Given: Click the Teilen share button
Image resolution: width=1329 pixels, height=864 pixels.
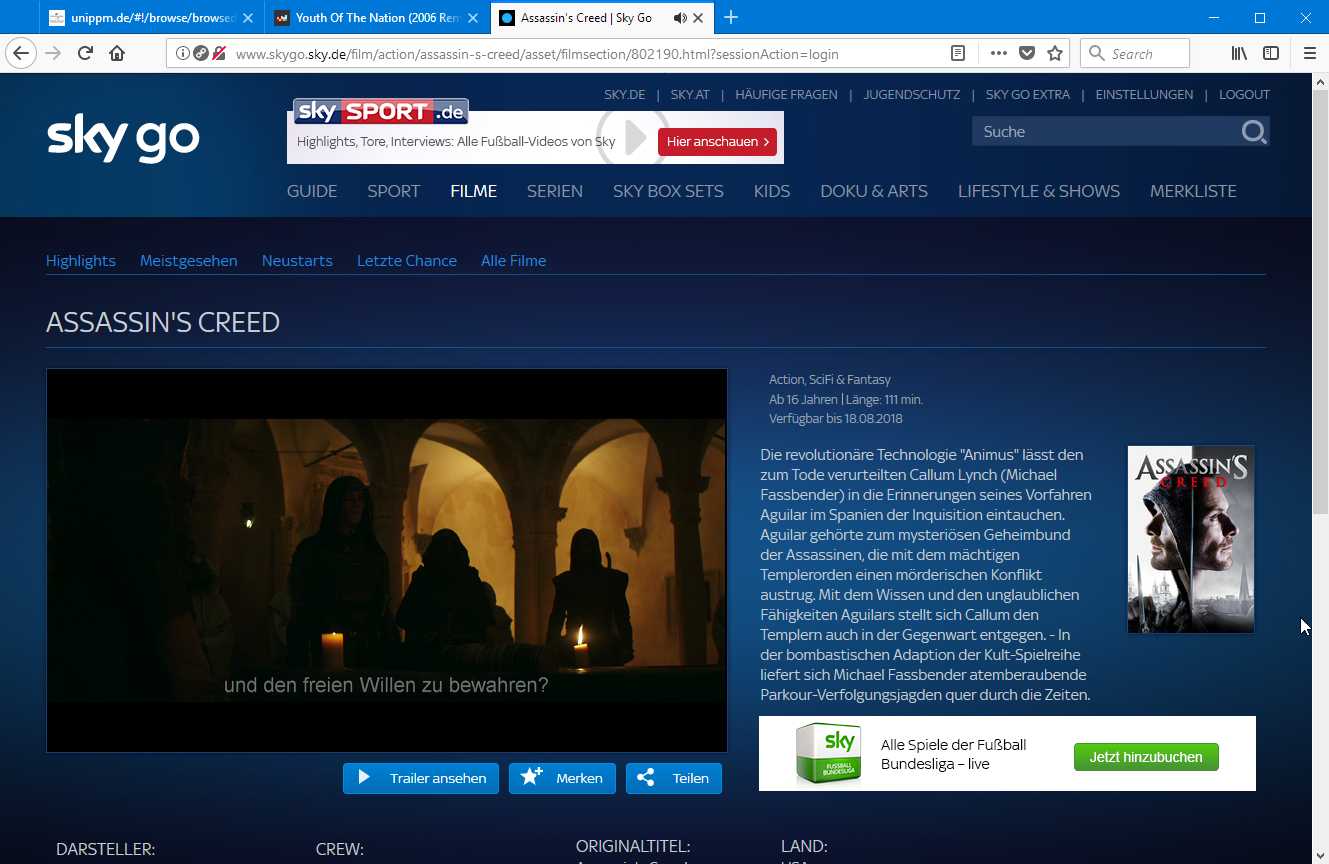Looking at the screenshot, I should click(x=674, y=778).
